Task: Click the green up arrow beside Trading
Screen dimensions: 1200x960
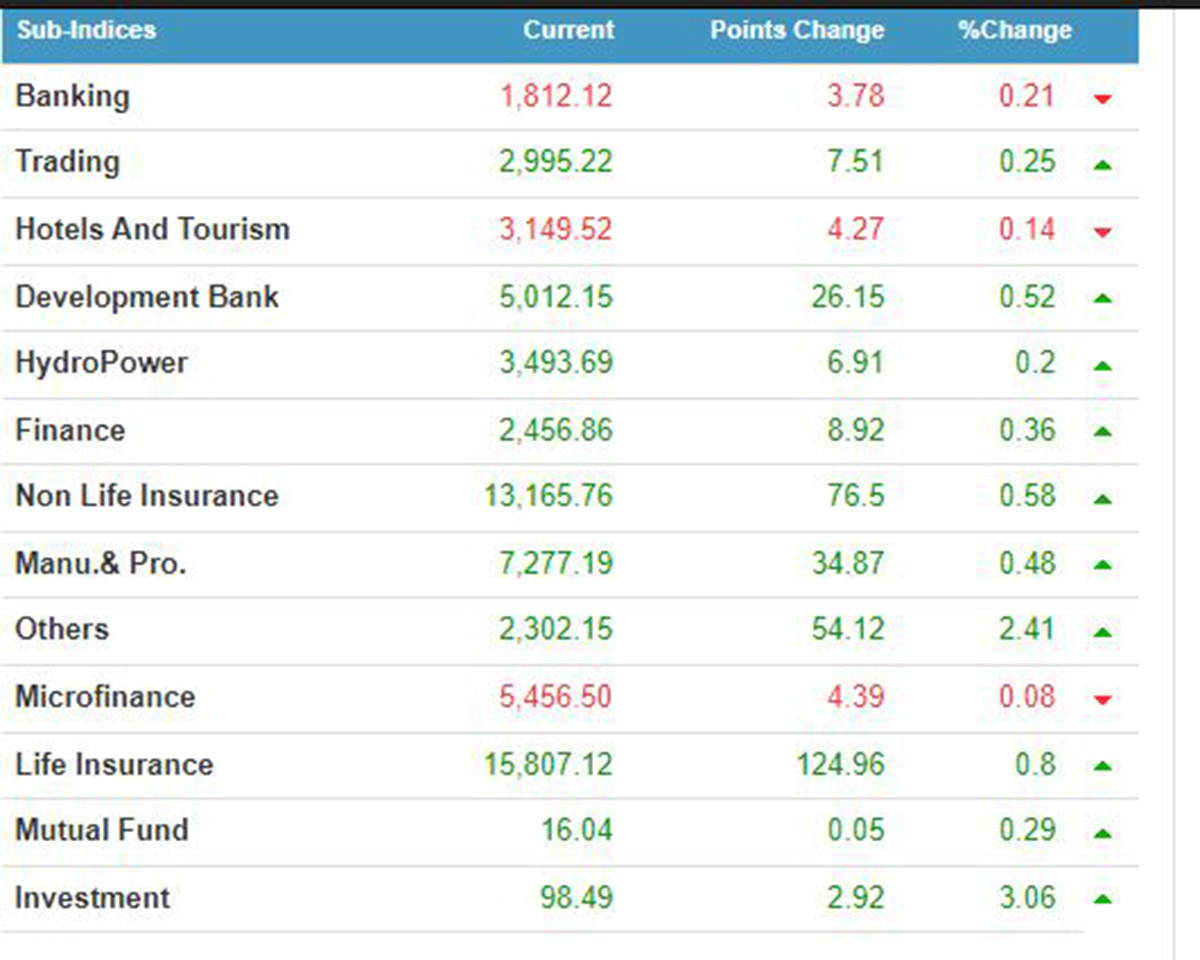Action: pyautogui.click(x=1103, y=165)
